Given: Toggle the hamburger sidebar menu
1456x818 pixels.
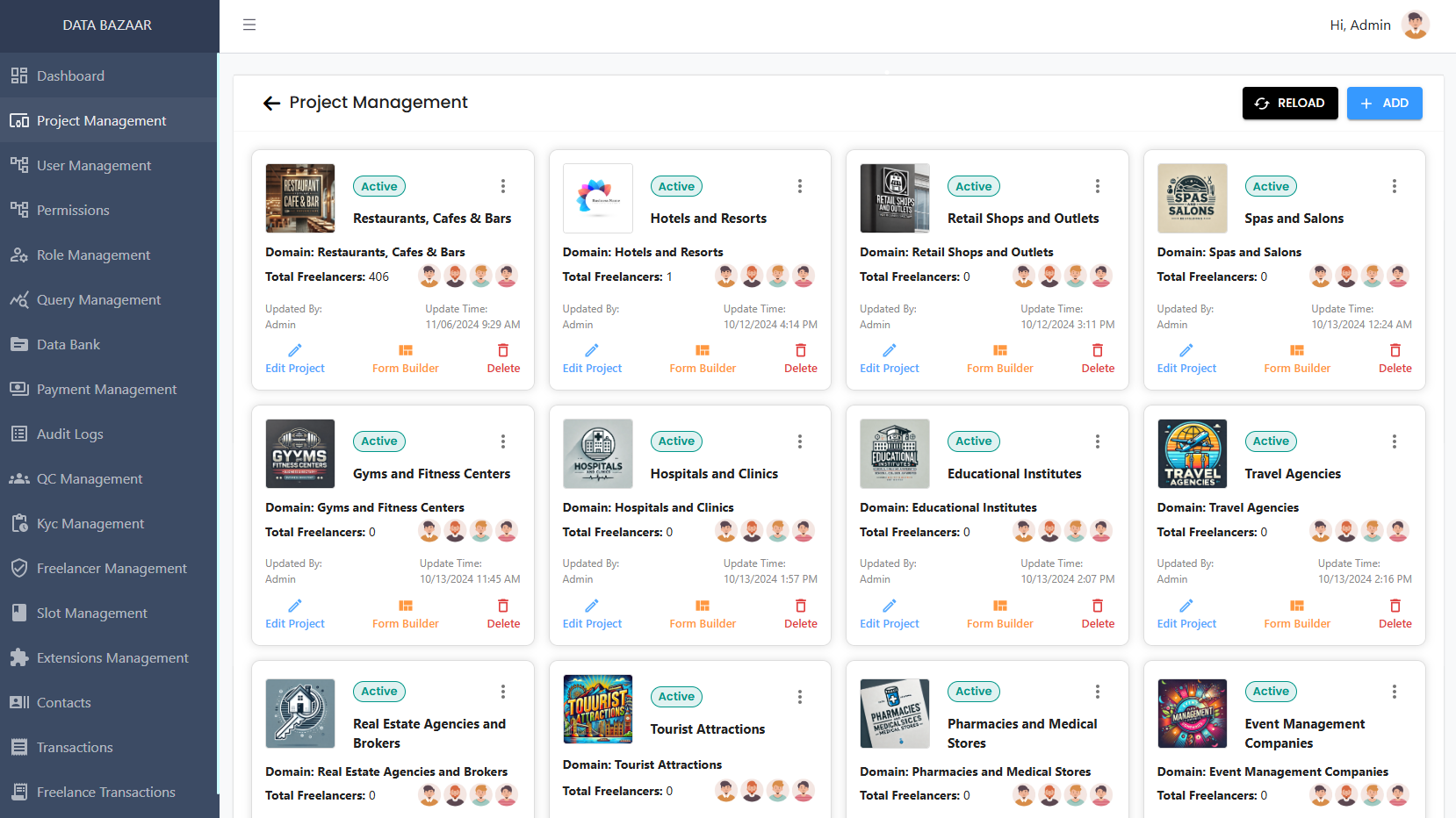Looking at the screenshot, I should tap(249, 25).
